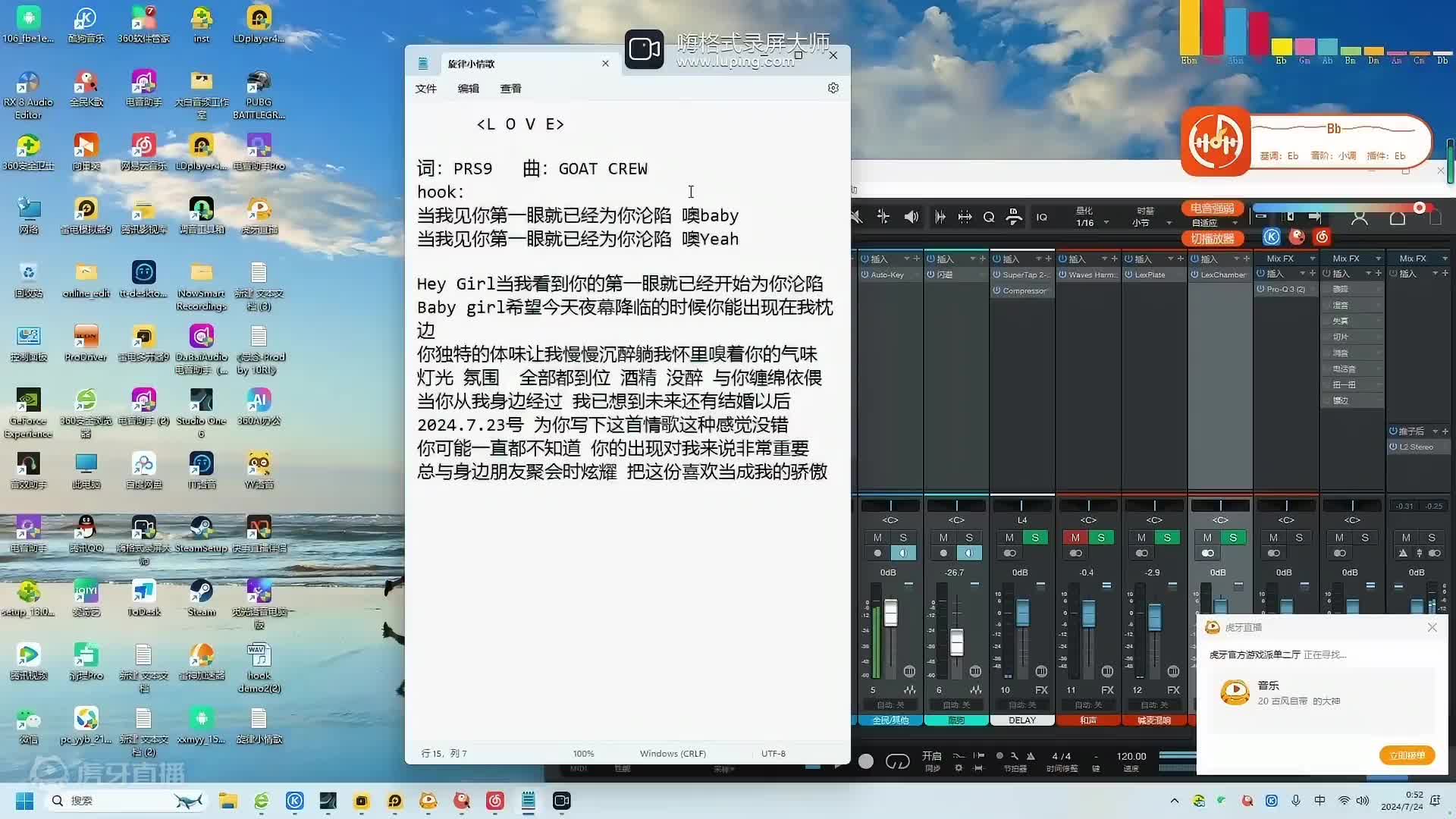The width and height of the screenshot is (1456, 819).
Task: Open the 文件 menu in the lyrics notepad
Action: pyautogui.click(x=426, y=89)
